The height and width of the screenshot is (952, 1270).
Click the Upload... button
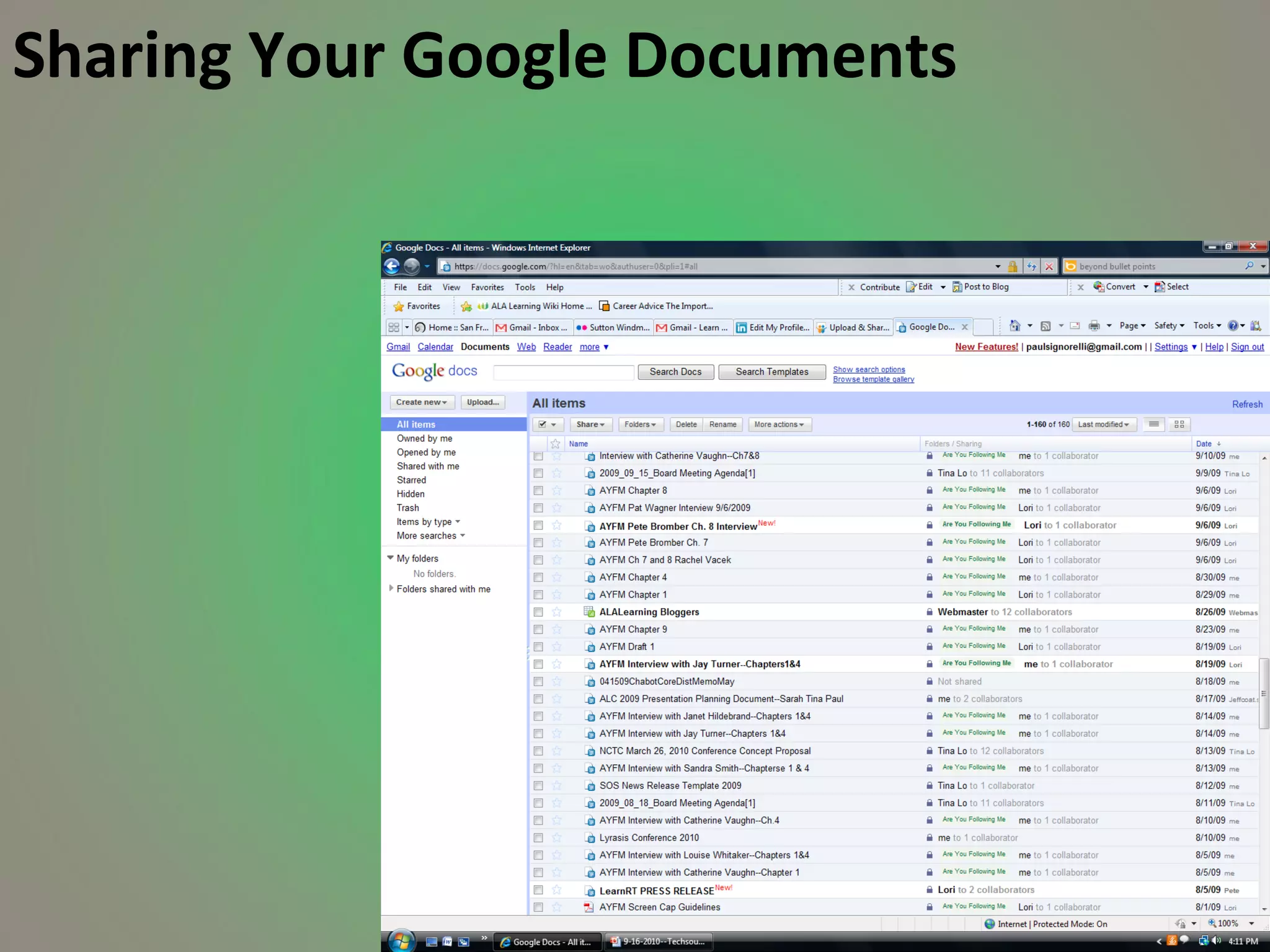(482, 402)
